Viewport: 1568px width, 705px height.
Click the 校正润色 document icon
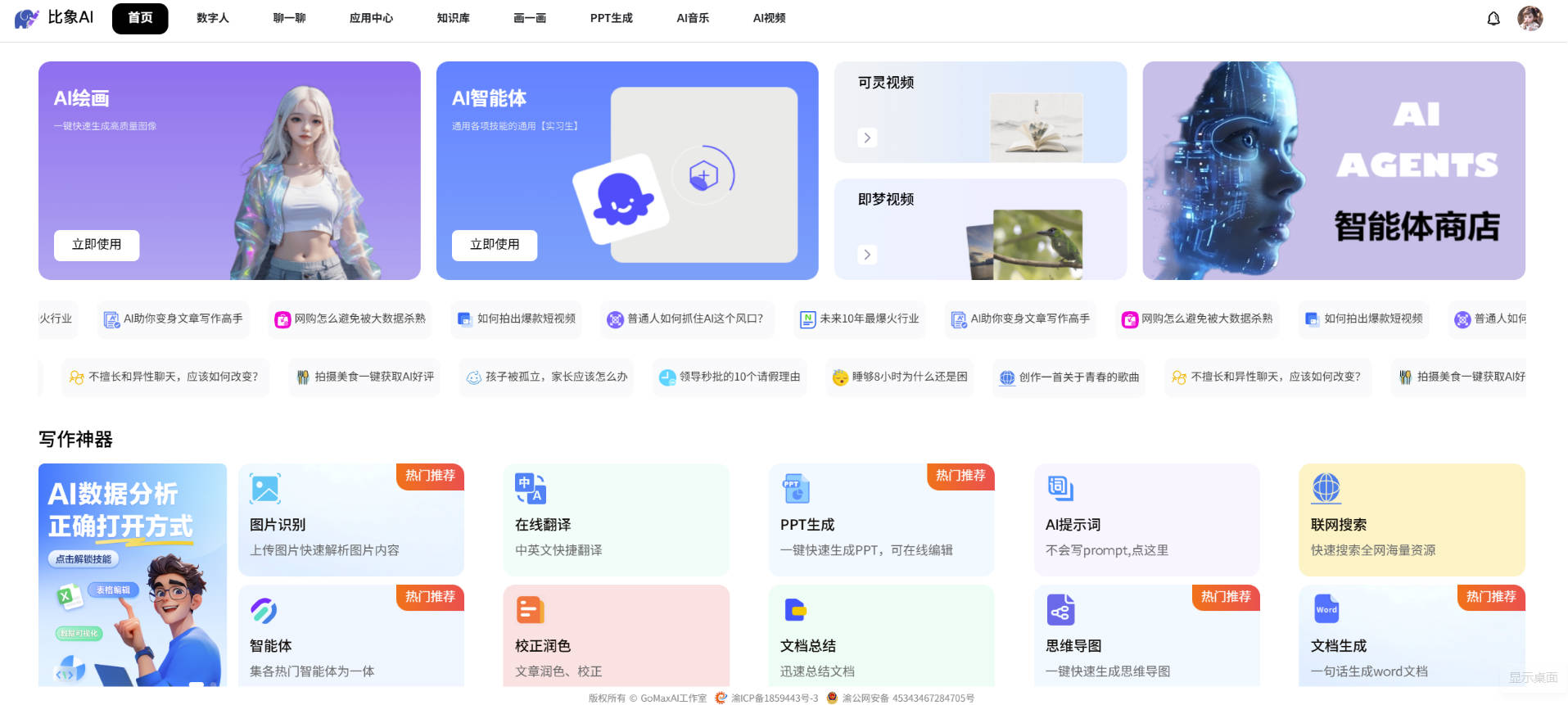click(x=530, y=610)
